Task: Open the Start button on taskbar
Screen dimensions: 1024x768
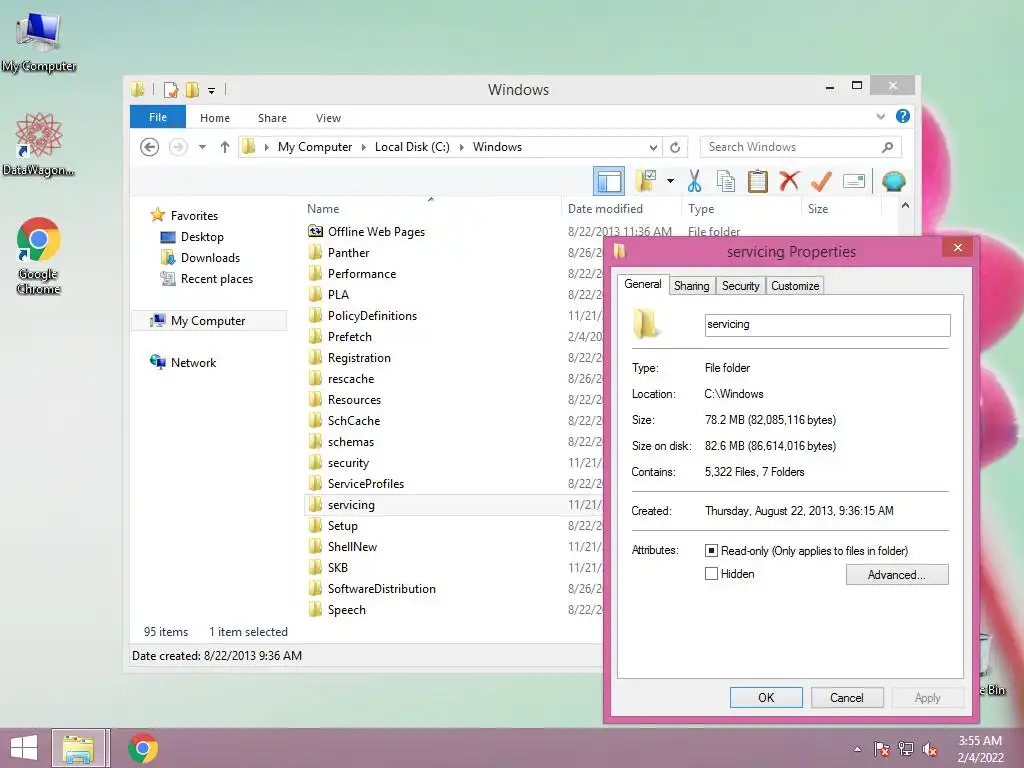Action: (x=24, y=748)
